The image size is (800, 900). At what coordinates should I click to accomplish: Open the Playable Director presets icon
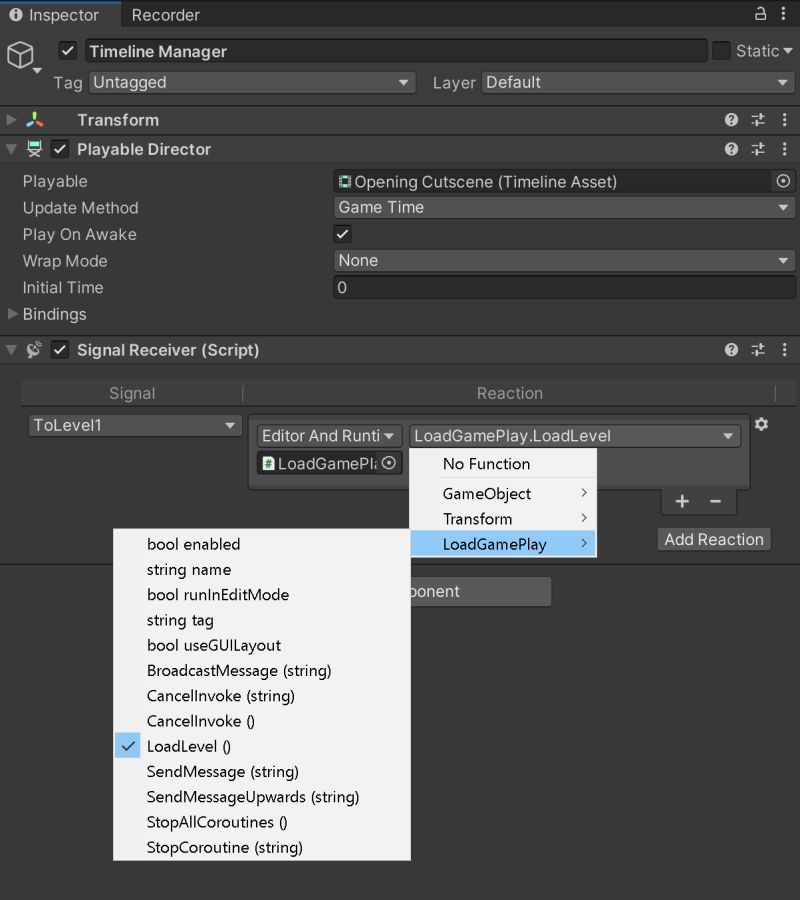pos(757,148)
